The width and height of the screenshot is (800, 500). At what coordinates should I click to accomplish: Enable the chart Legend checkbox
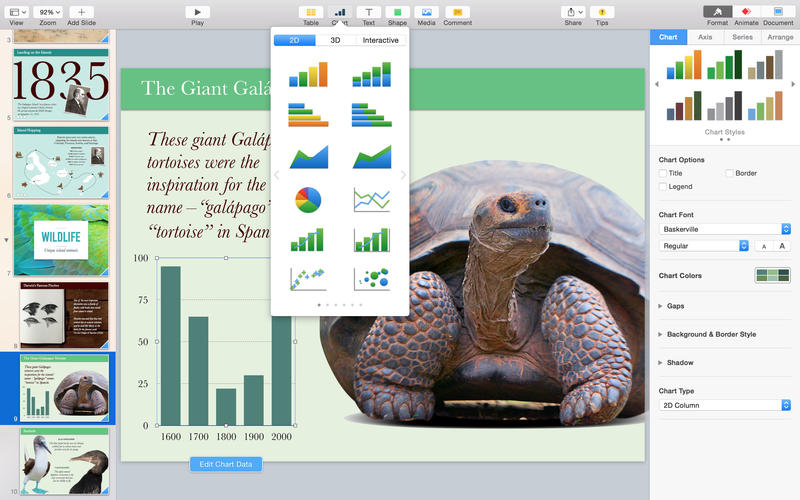tap(663, 187)
